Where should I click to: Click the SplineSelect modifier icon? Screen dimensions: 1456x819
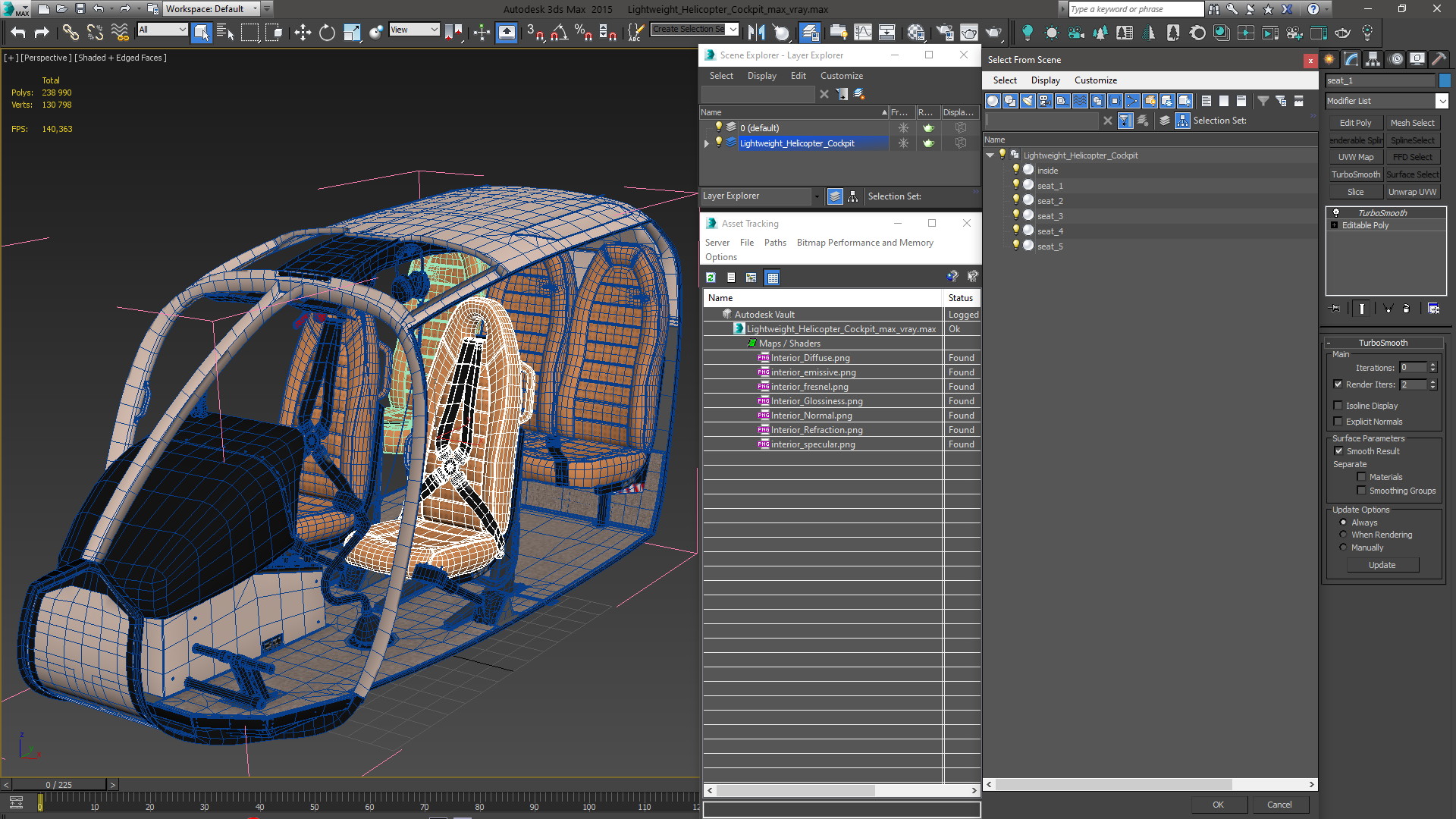coord(1412,140)
